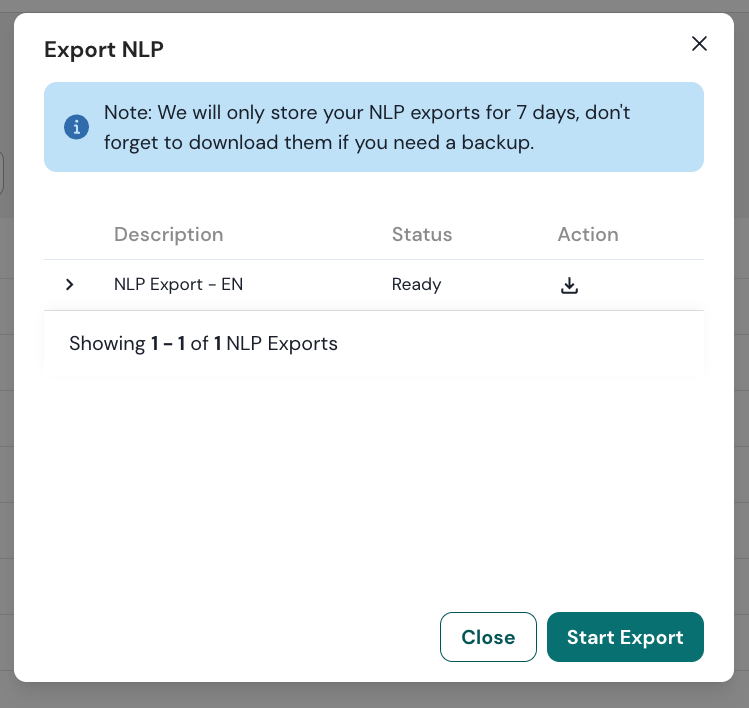Screen dimensions: 749x708
Task: Download the NLP Export - EN file
Action: (x=569, y=285)
